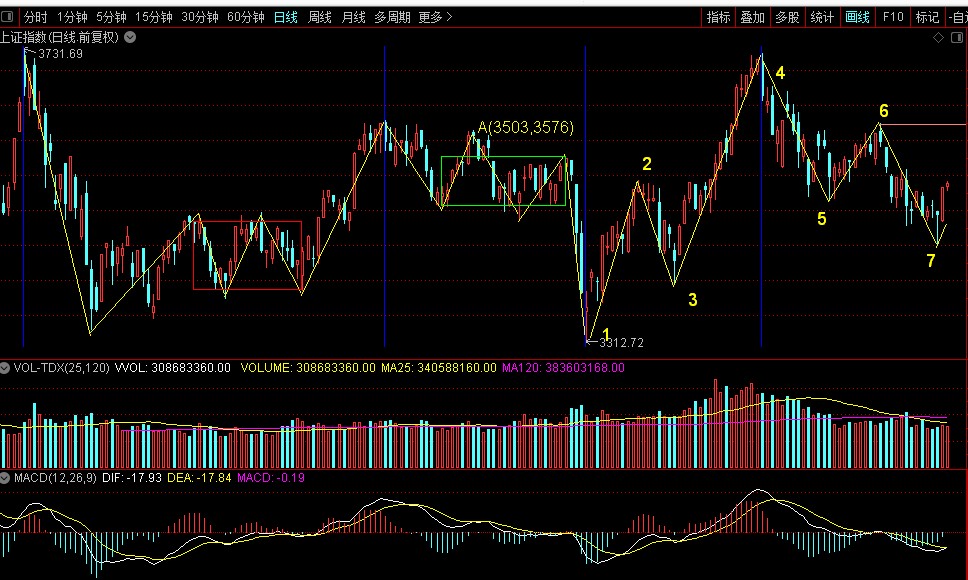Screen dimensions: 968x580
Task: Open the 多周期 multi-period view
Action: [392, 17]
